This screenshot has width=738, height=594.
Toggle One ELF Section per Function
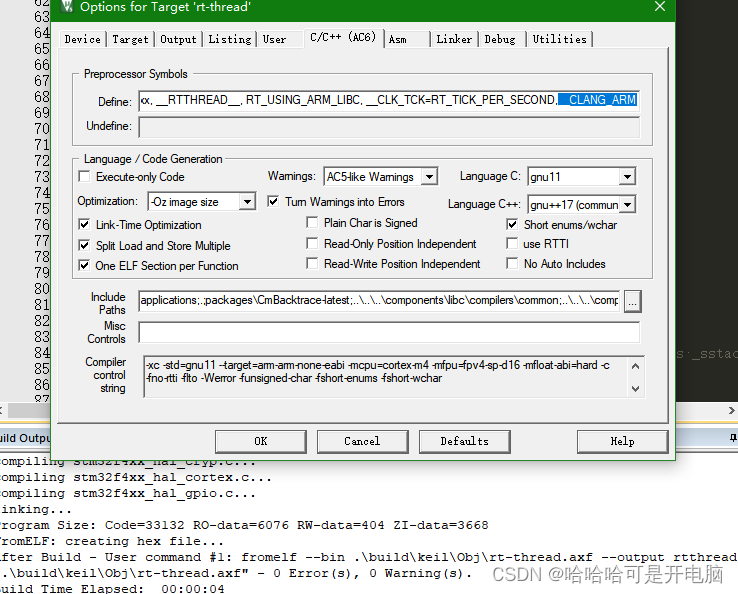point(84,265)
